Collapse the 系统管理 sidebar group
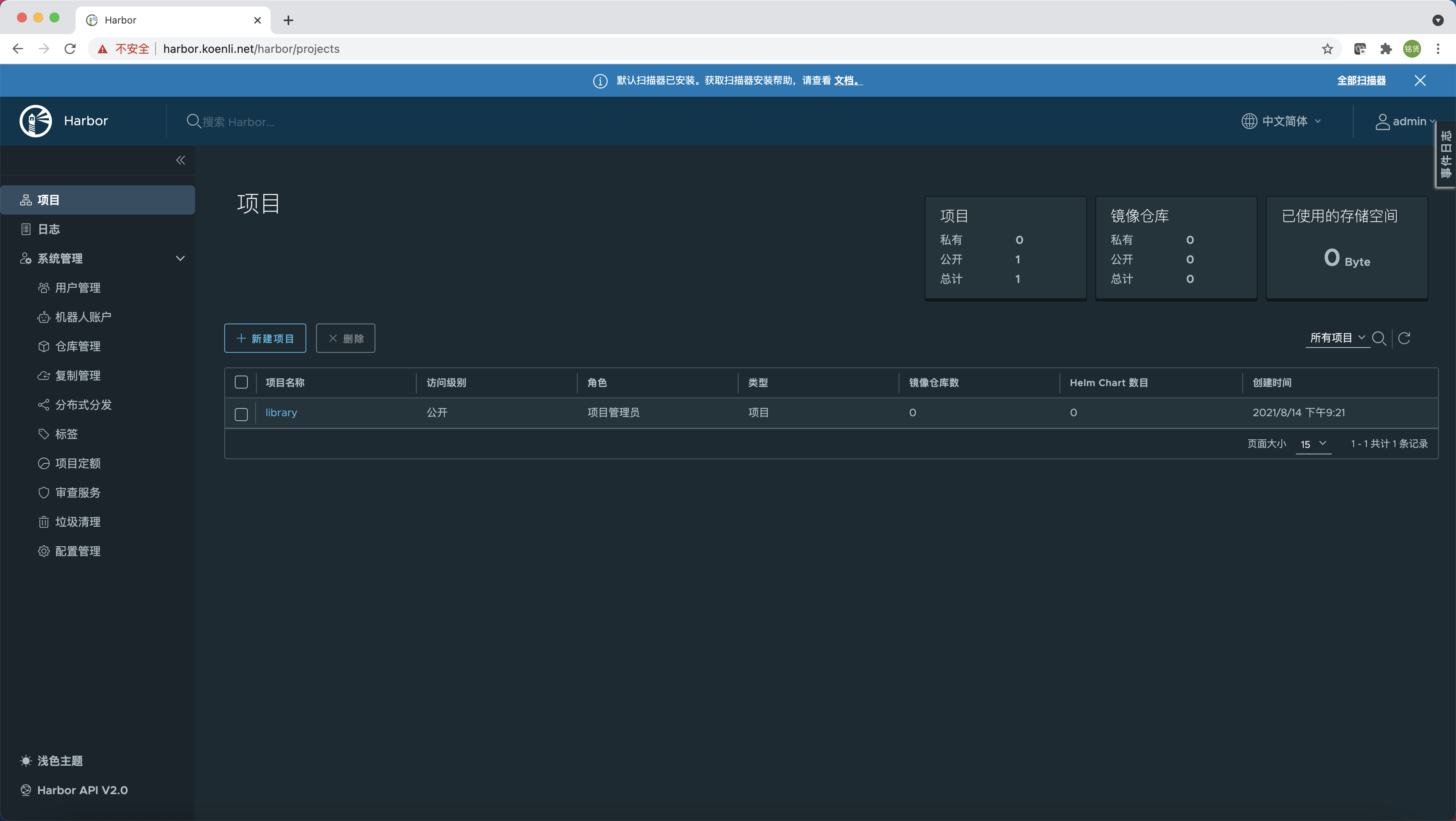The image size is (1456, 821). (x=180, y=258)
